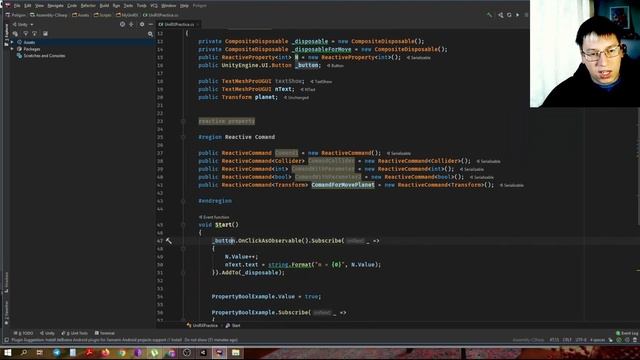Click the Assets folder breadcrumb
The image size is (640, 360).
click(81, 15)
